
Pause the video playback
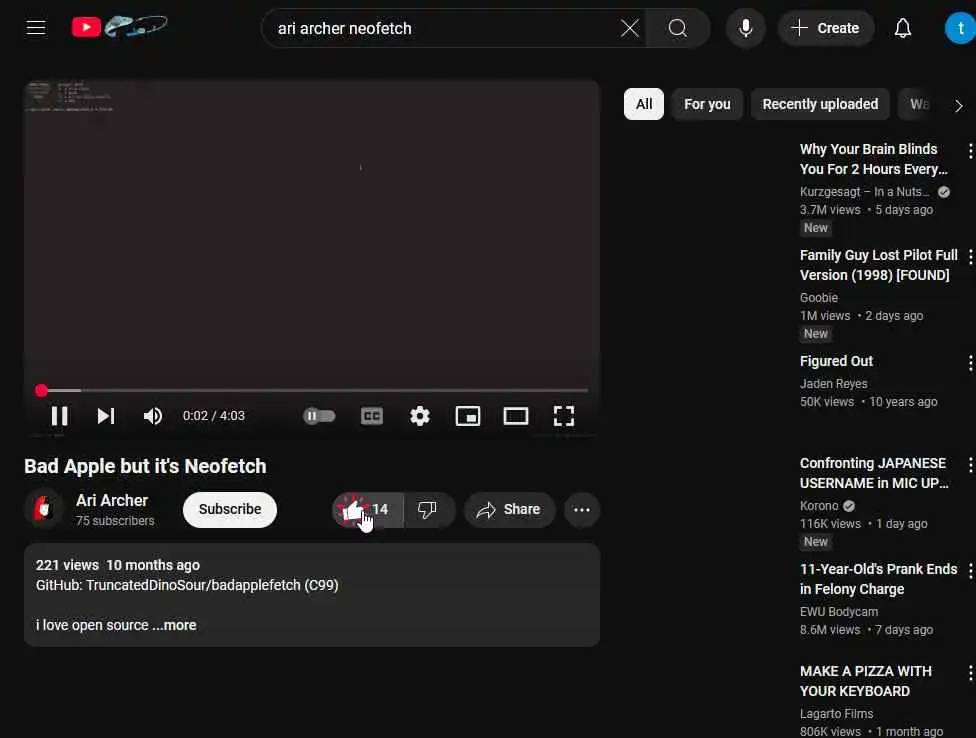click(x=59, y=416)
